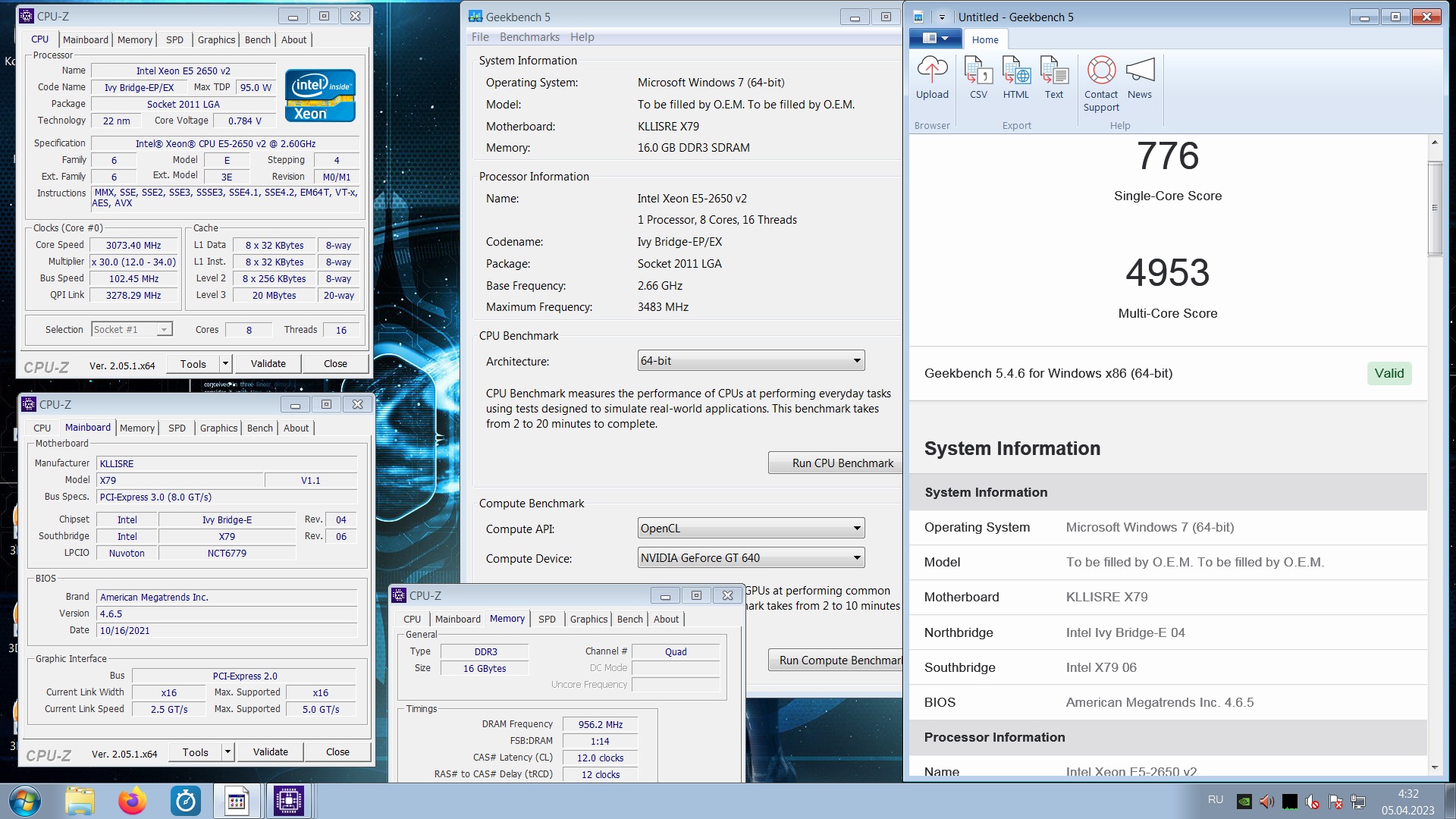The image size is (1456, 819).
Task: Click the 776 Single-Core Score value
Action: (1168, 156)
